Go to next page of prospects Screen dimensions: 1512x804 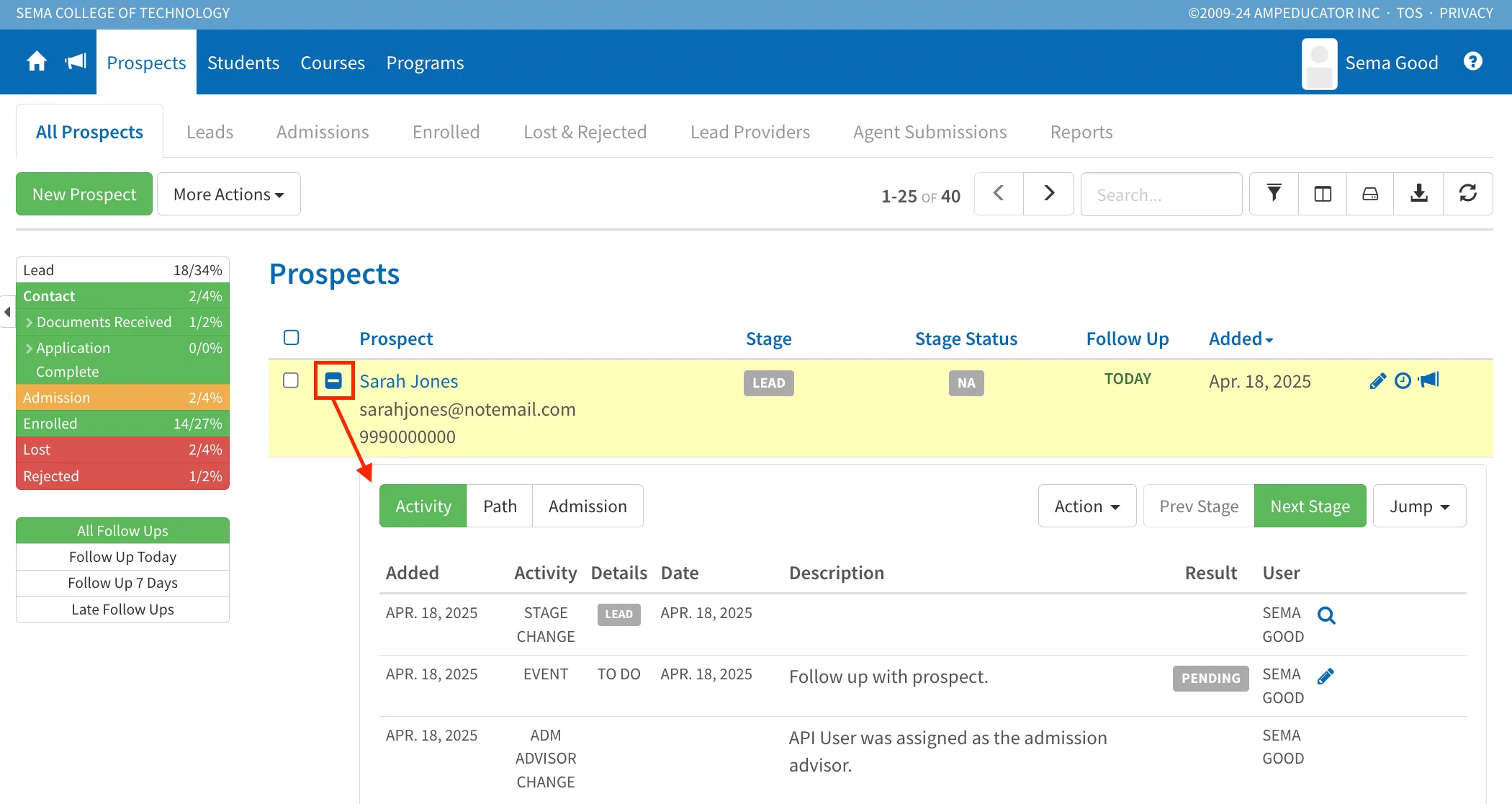click(1048, 194)
